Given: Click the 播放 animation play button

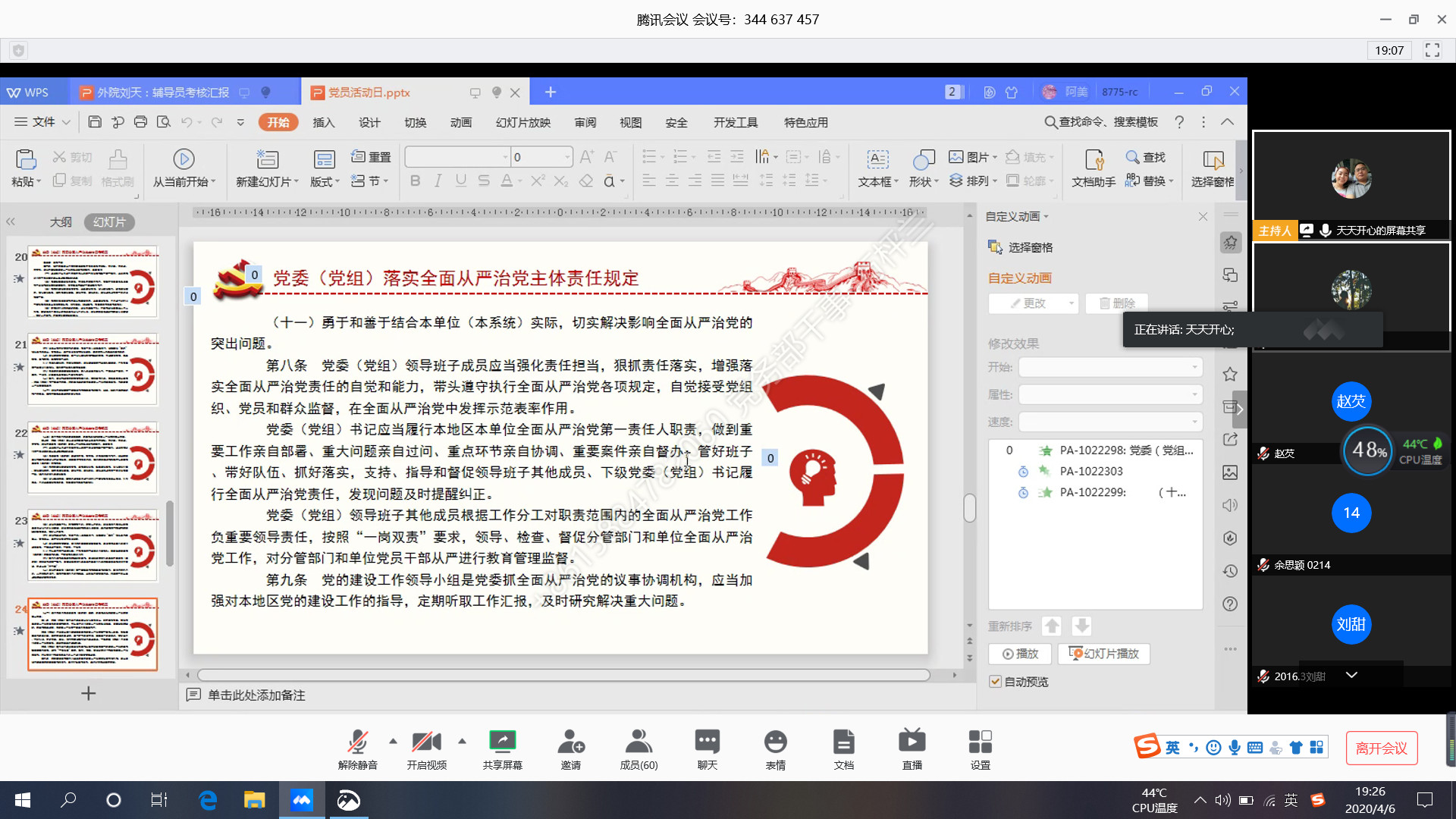Looking at the screenshot, I should [x=1020, y=654].
